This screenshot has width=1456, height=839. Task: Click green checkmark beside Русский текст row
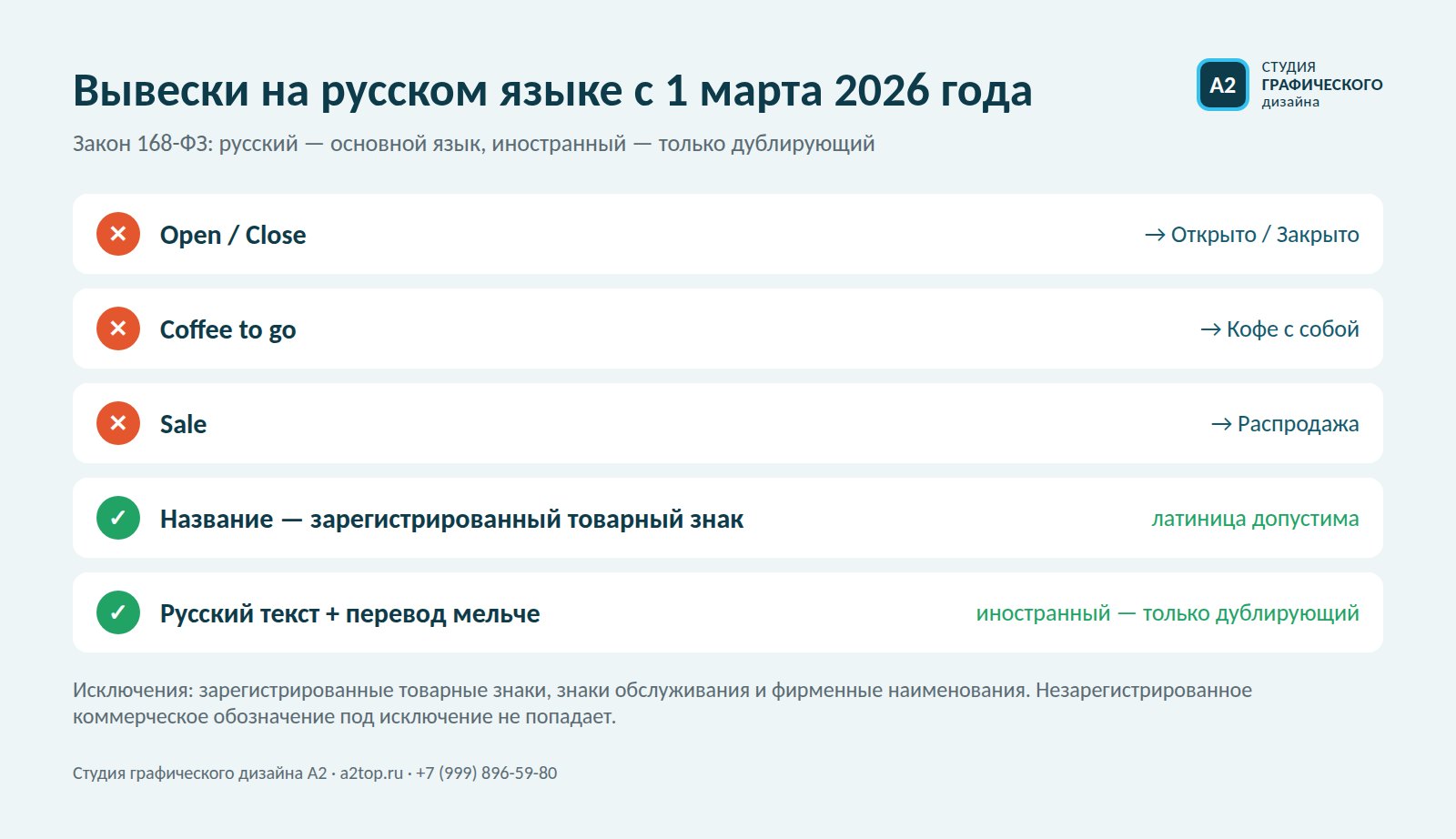click(x=118, y=612)
